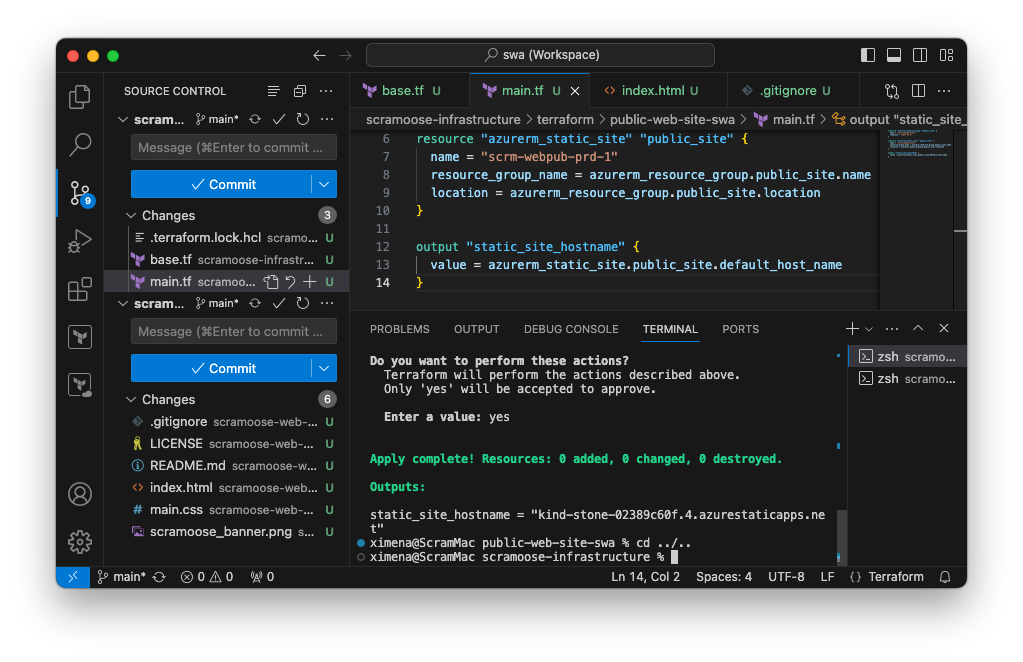This screenshot has width=1023, height=662.
Task: Open the new terminal profile dropdown
Action: point(869,329)
